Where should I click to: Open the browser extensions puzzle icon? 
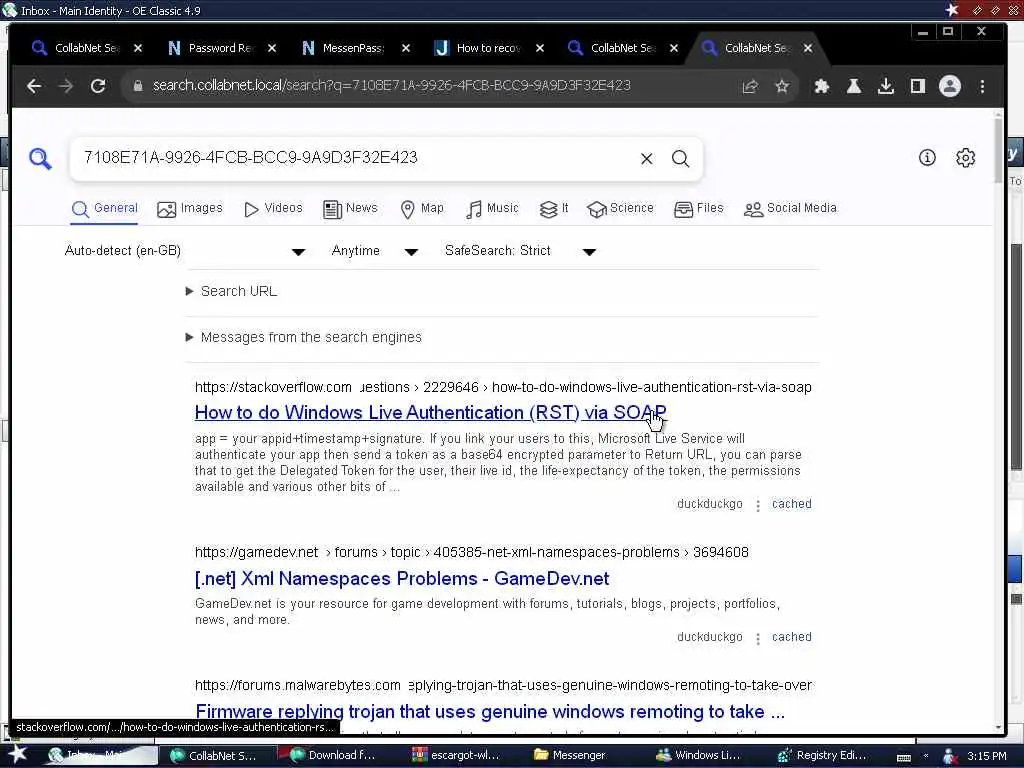[x=822, y=86]
